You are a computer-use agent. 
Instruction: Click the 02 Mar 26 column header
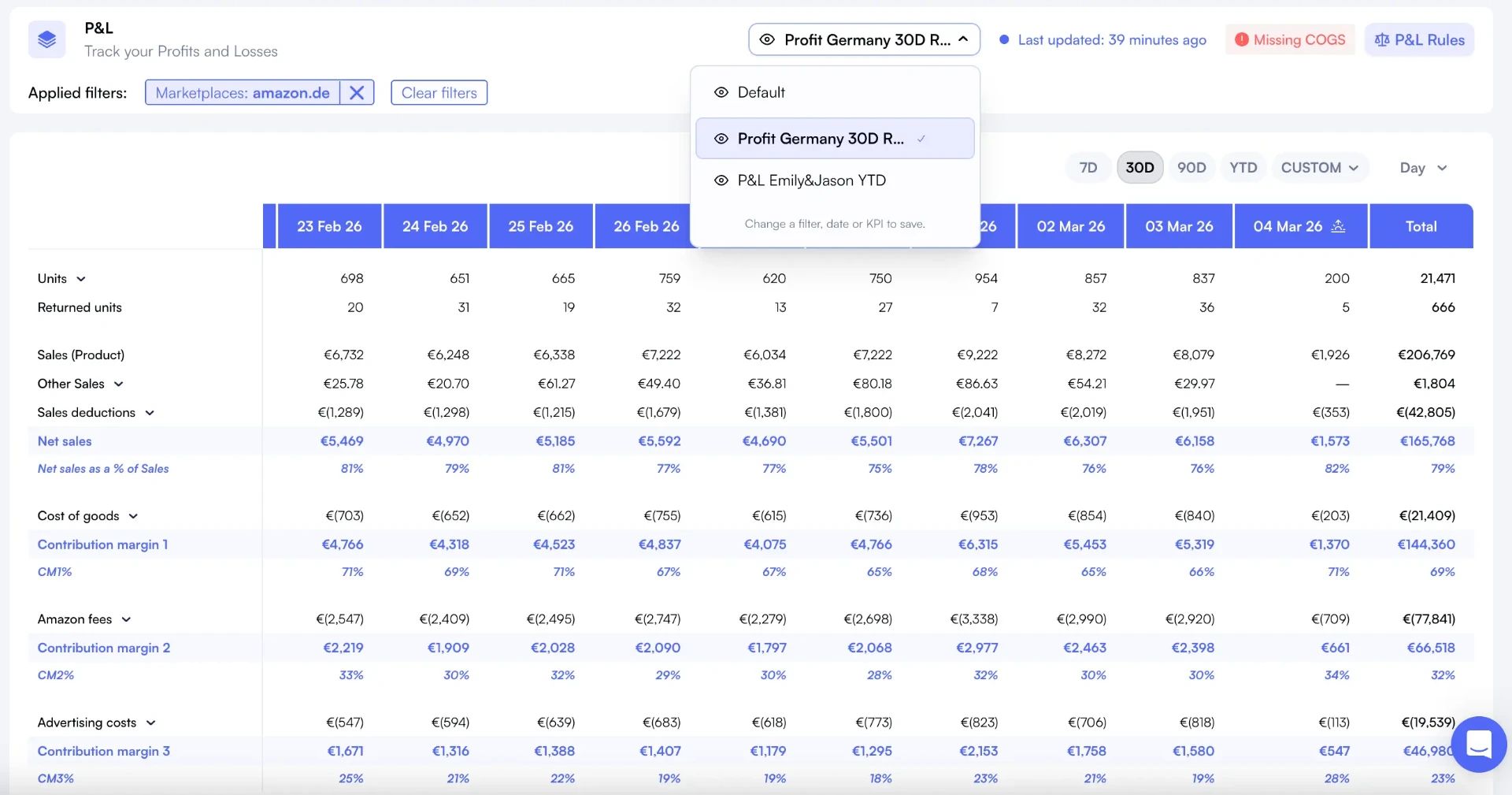click(x=1071, y=226)
